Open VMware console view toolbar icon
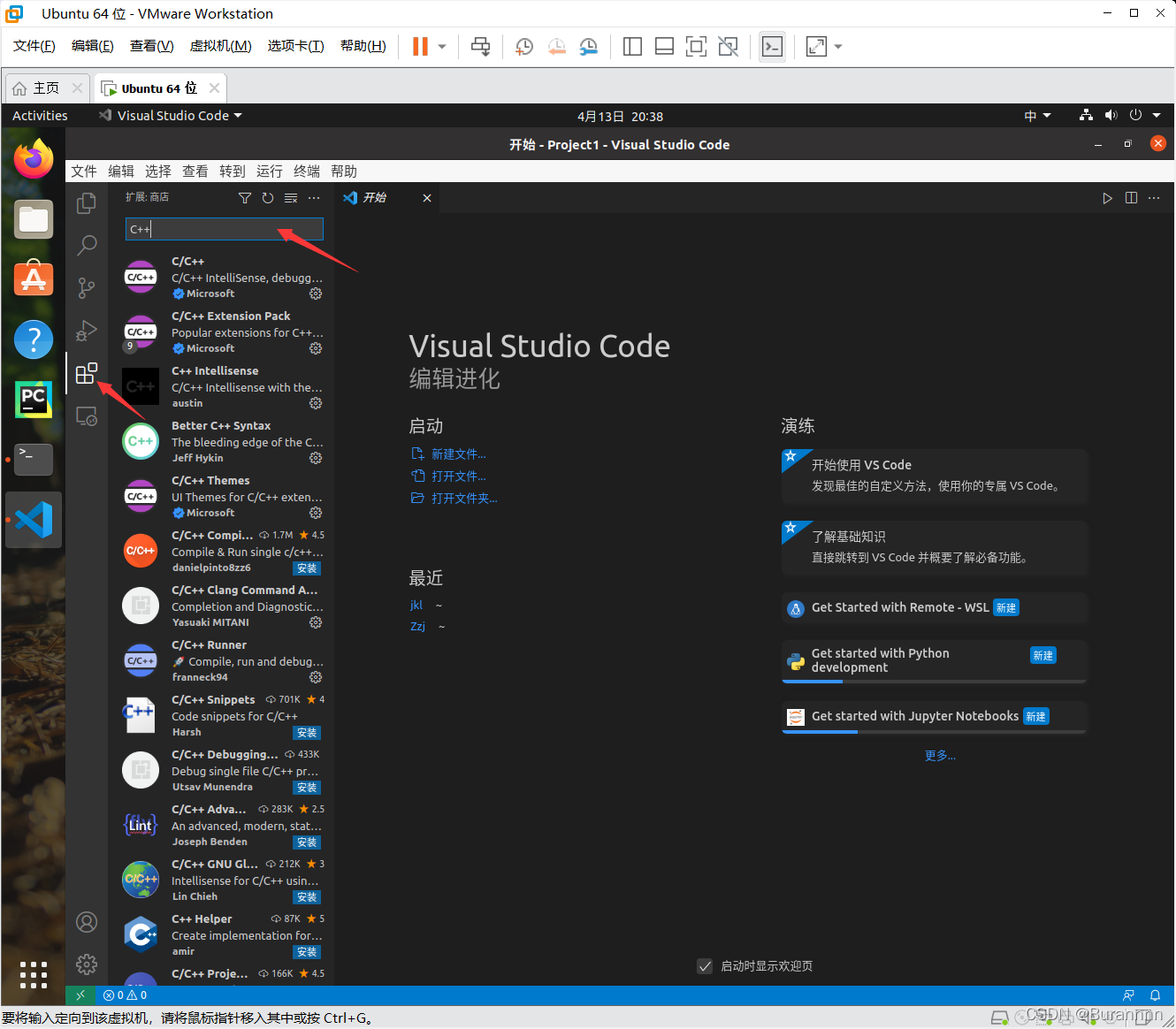Image resolution: width=1176 pixels, height=1029 pixels. [x=772, y=47]
